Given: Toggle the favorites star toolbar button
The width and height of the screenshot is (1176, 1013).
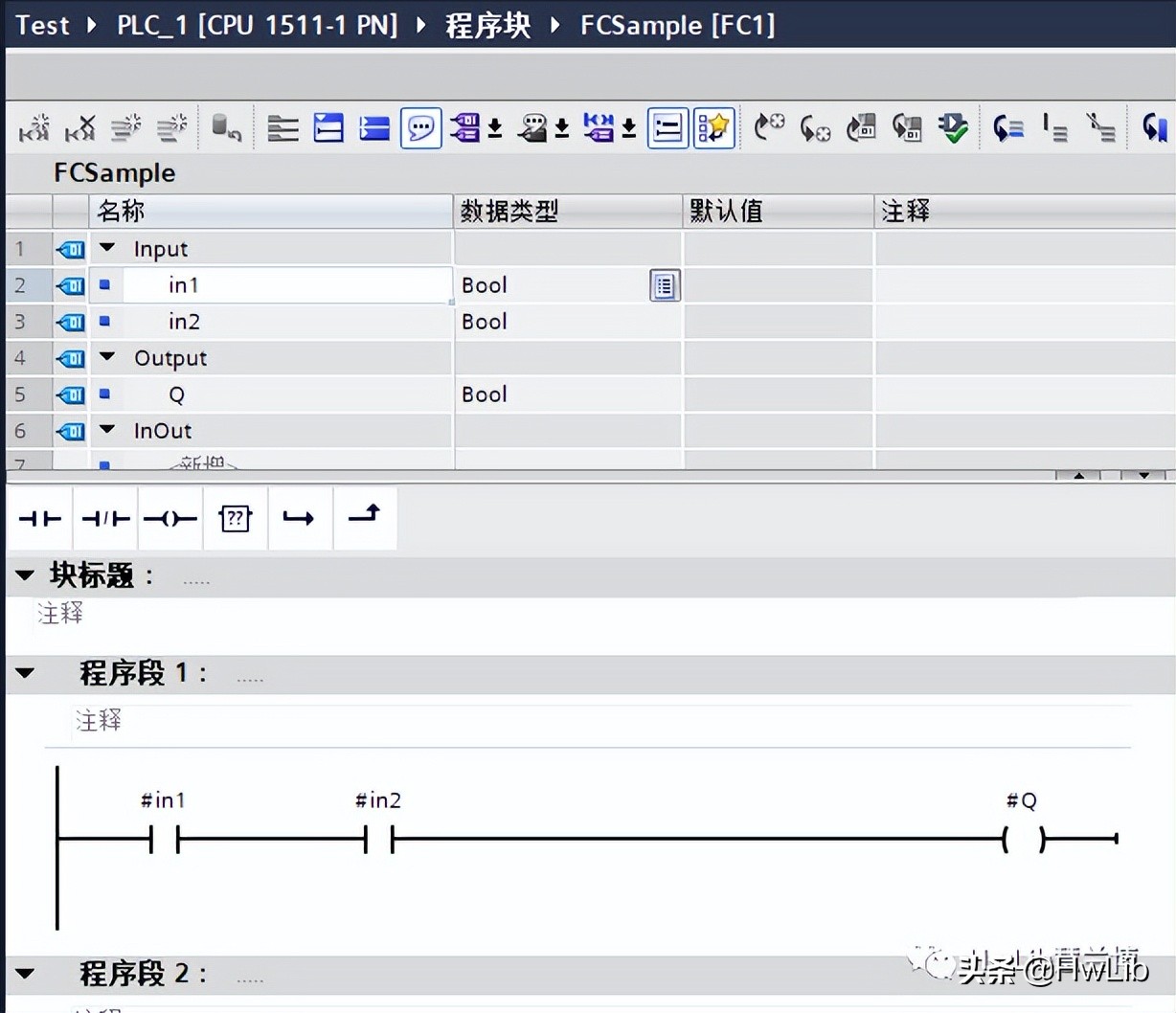Looking at the screenshot, I should 713,128.
